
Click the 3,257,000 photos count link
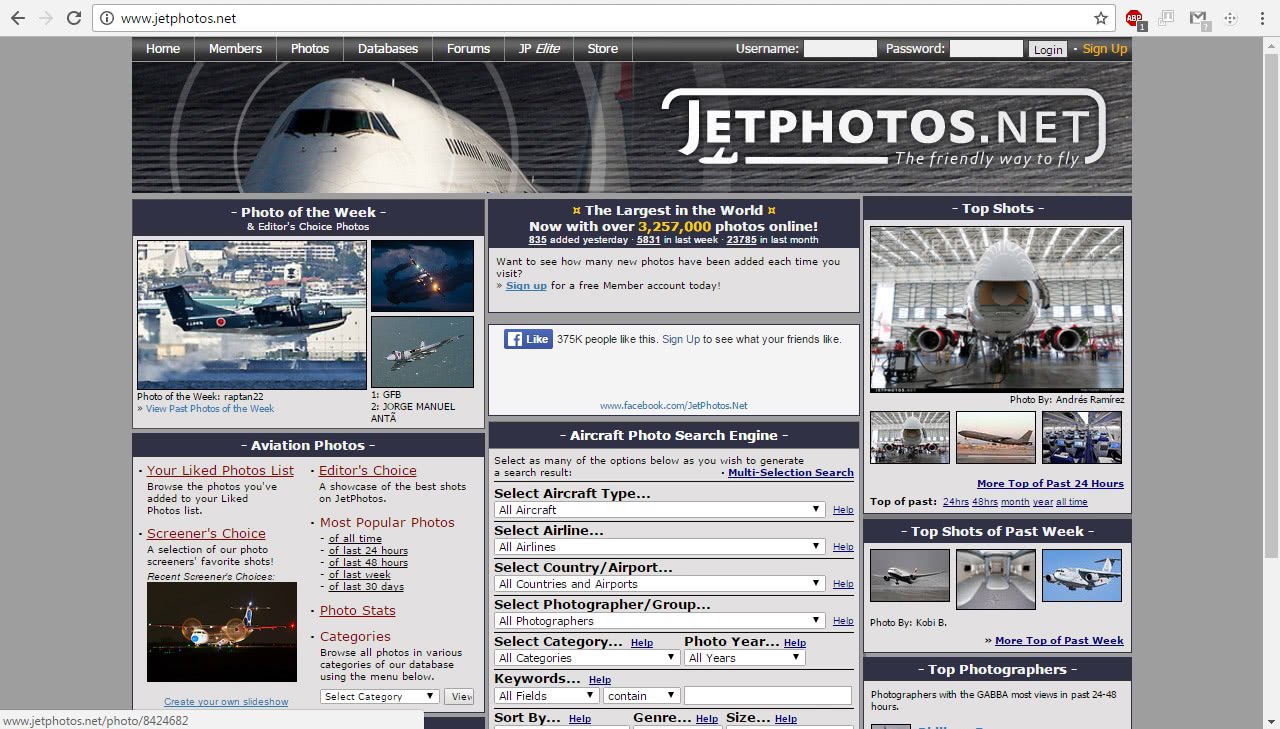pos(675,226)
